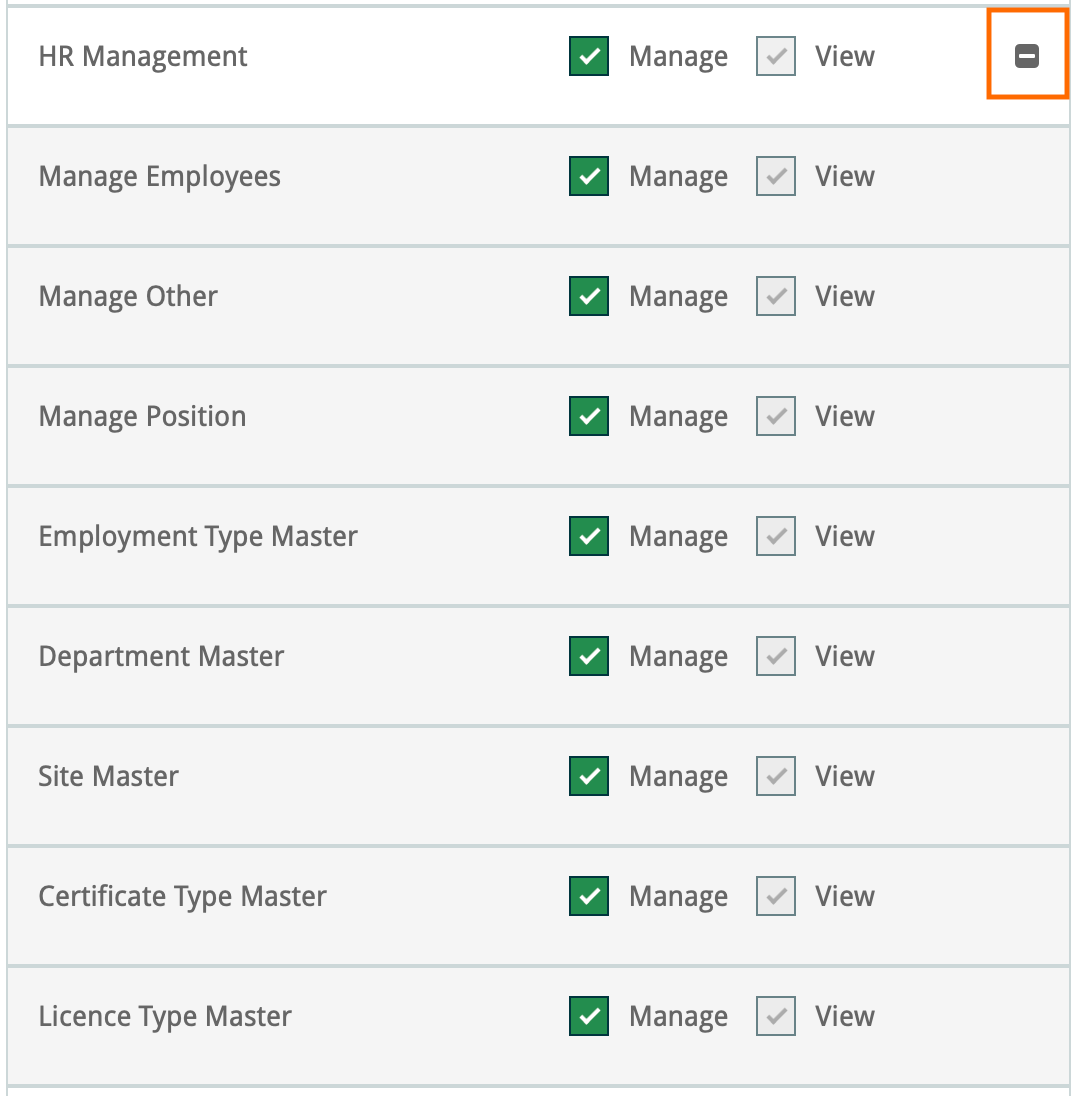This screenshot has width=1084, height=1096.
Task: Uncheck Manage for Manage Employees
Action: (589, 177)
